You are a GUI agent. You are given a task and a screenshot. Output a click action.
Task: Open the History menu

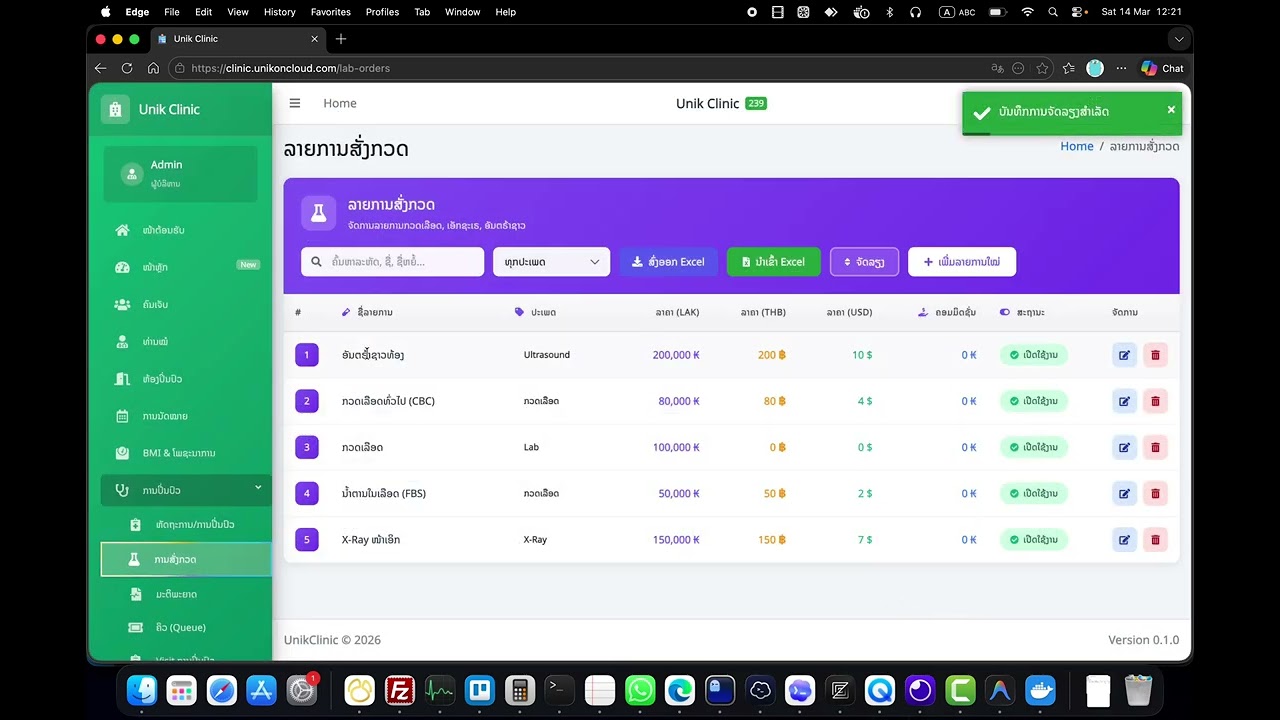279,12
